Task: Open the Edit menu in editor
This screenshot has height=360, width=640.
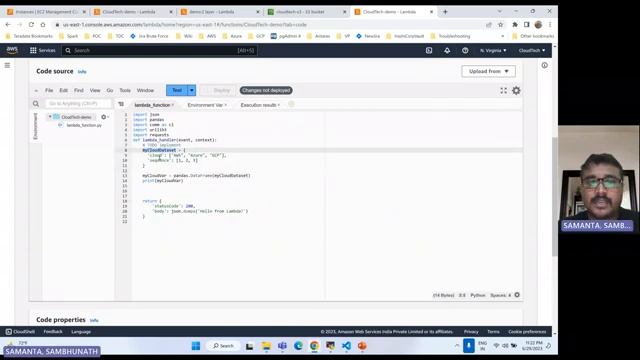Action: [64, 90]
